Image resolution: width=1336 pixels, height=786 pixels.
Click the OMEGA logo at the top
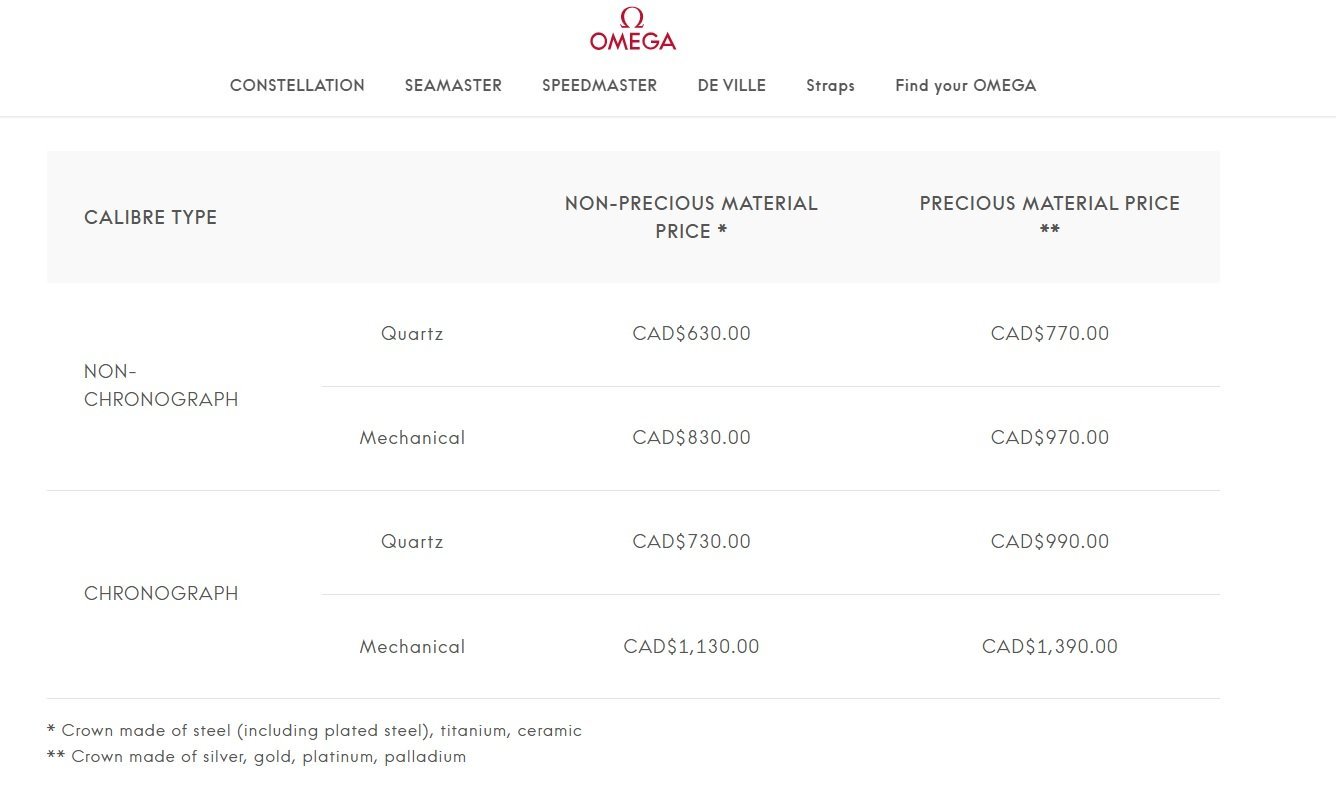(632, 30)
